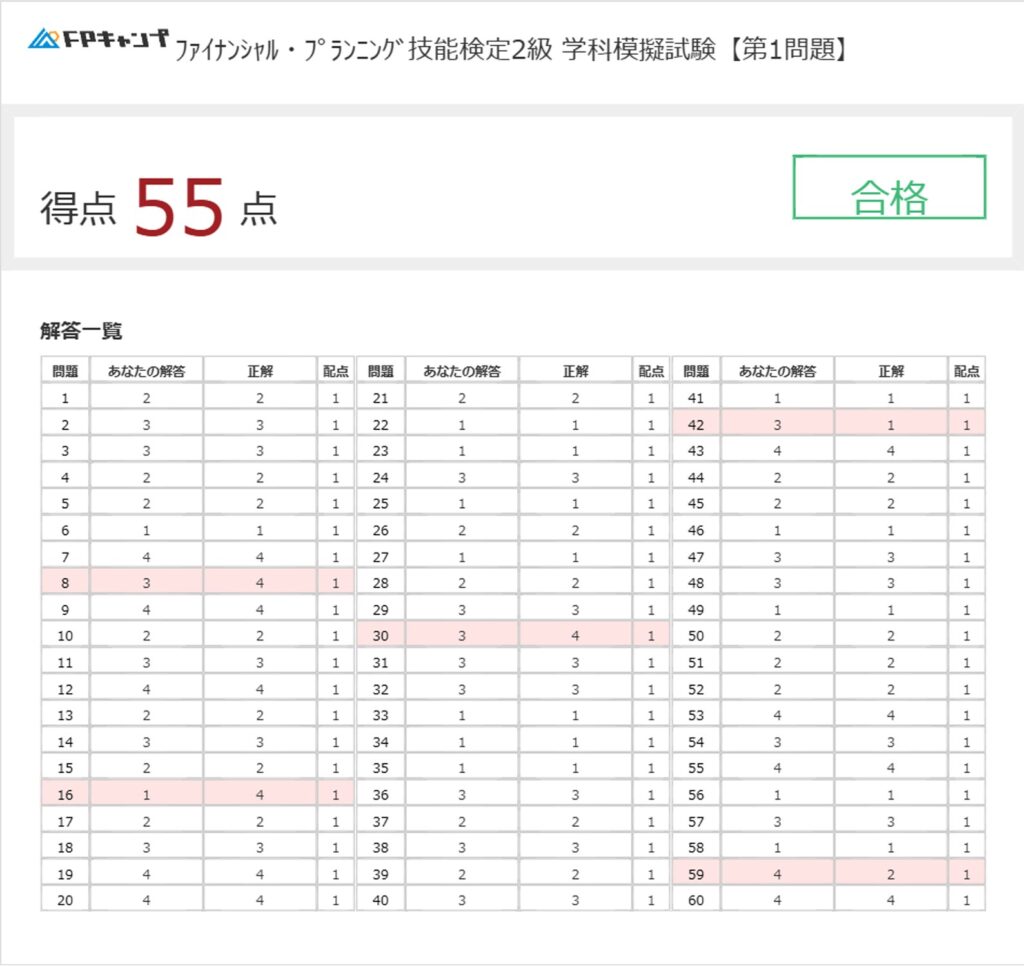
Task: Select highlighted question number 42 cell
Action: tap(696, 424)
